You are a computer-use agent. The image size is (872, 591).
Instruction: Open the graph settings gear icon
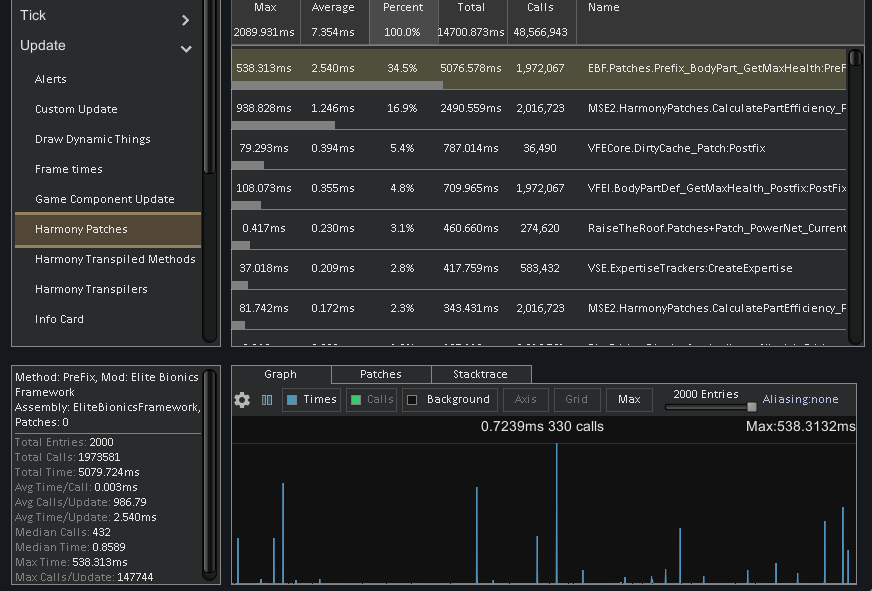(241, 400)
